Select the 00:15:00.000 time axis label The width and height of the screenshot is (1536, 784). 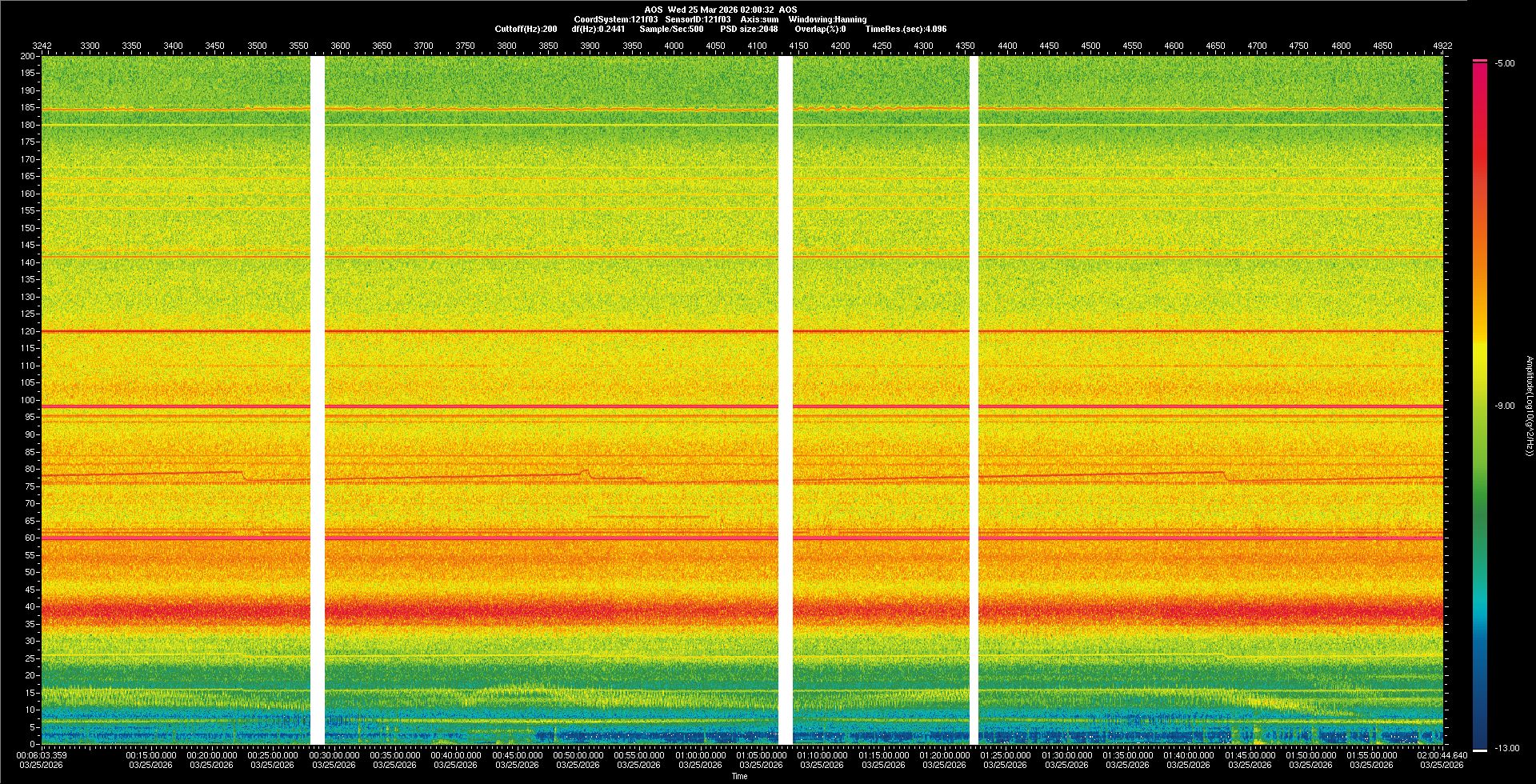[151, 755]
